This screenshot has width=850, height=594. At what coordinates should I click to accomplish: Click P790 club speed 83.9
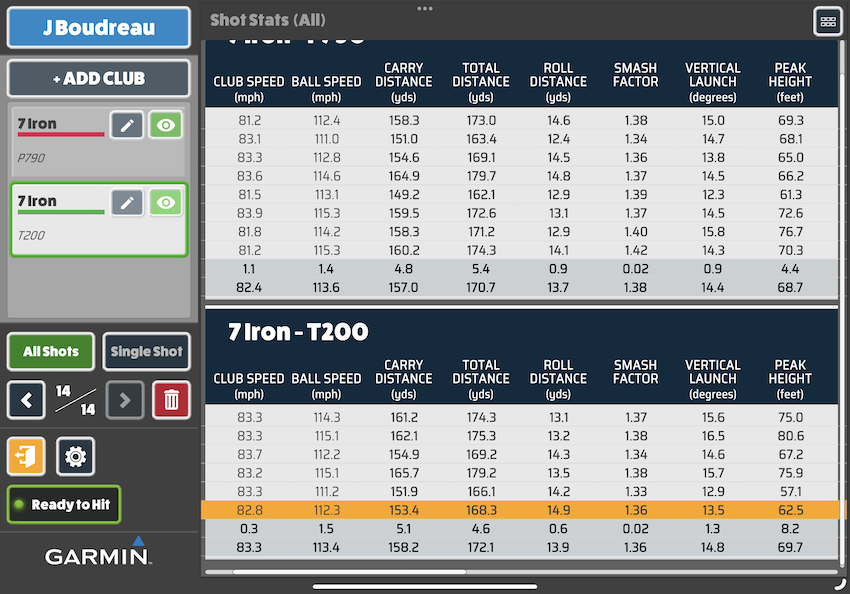(x=249, y=213)
